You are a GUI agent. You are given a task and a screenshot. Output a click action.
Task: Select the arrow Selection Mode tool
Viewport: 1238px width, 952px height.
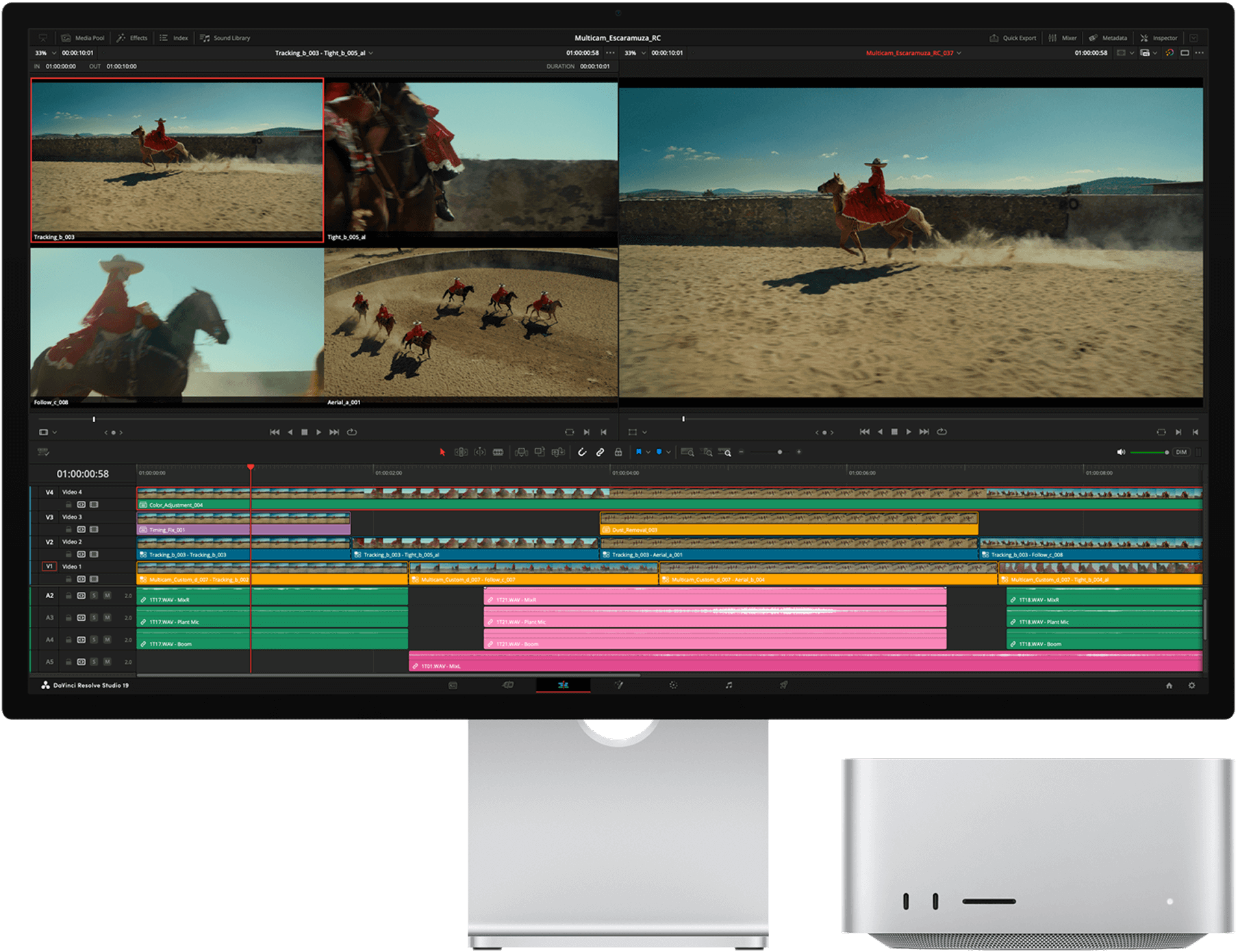click(x=442, y=452)
